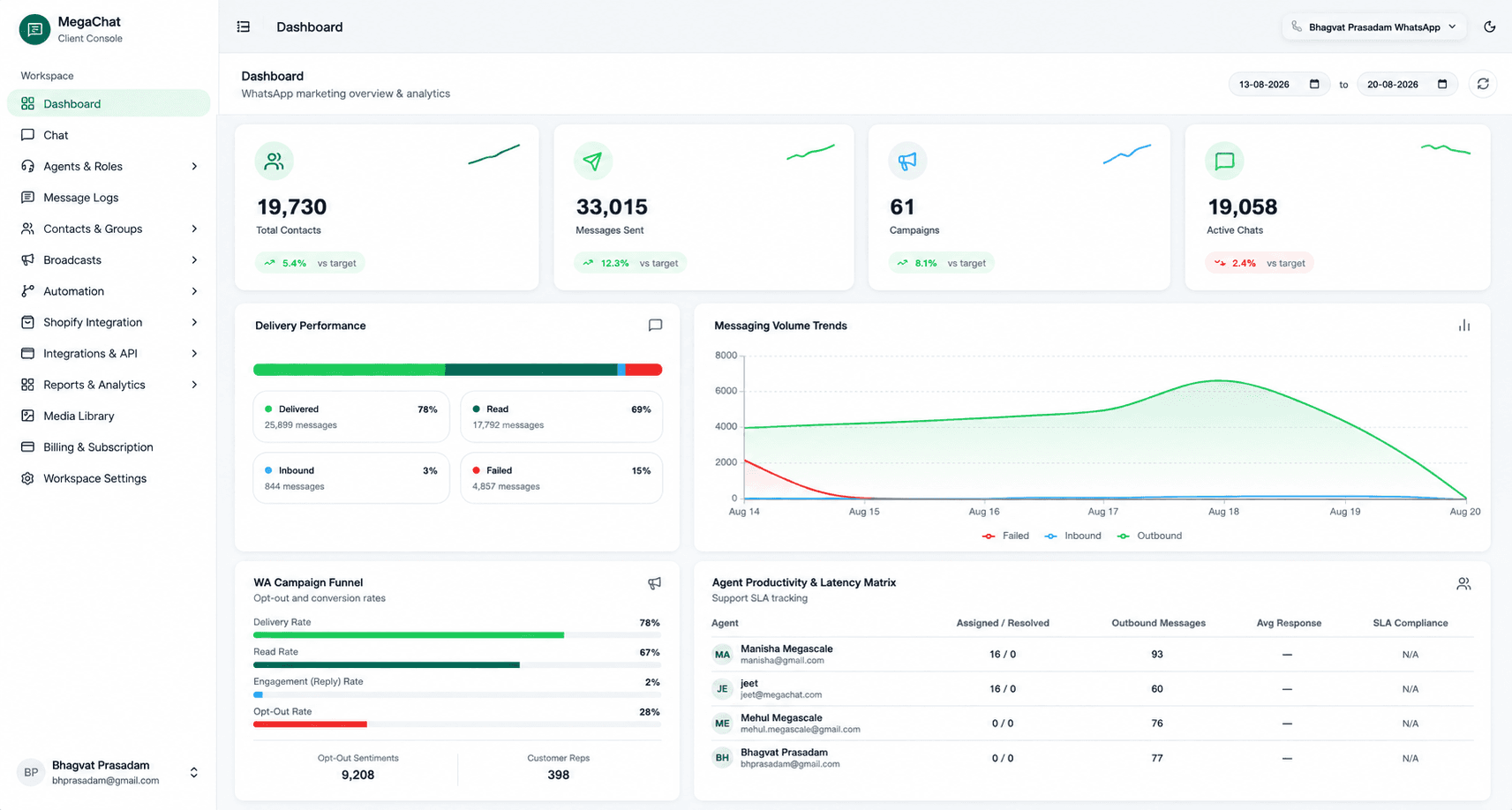Click the Workspace Settings gear icon
1512x810 pixels.
pos(27,478)
